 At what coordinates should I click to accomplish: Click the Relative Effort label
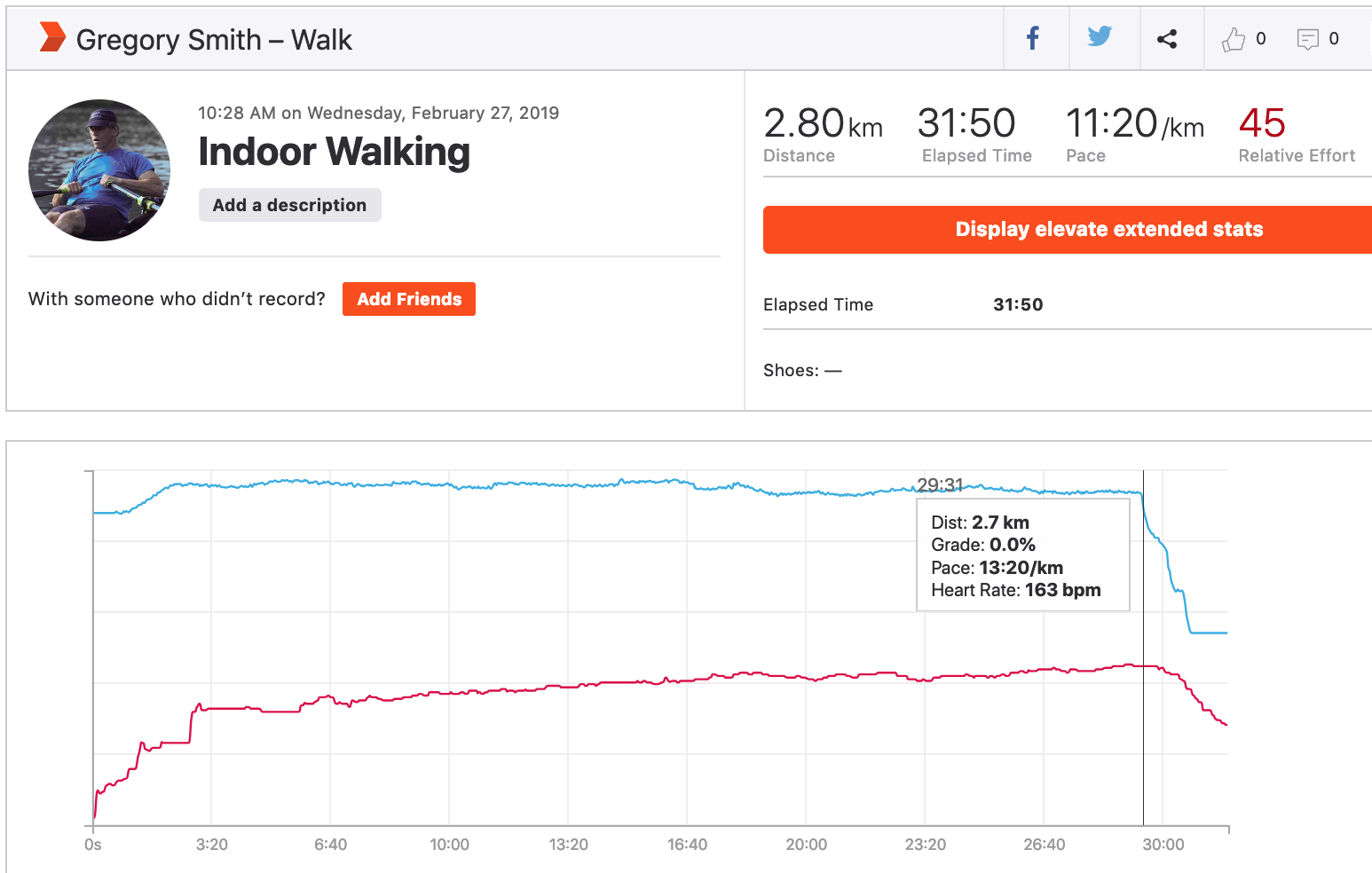pyautogui.click(x=1297, y=156)
